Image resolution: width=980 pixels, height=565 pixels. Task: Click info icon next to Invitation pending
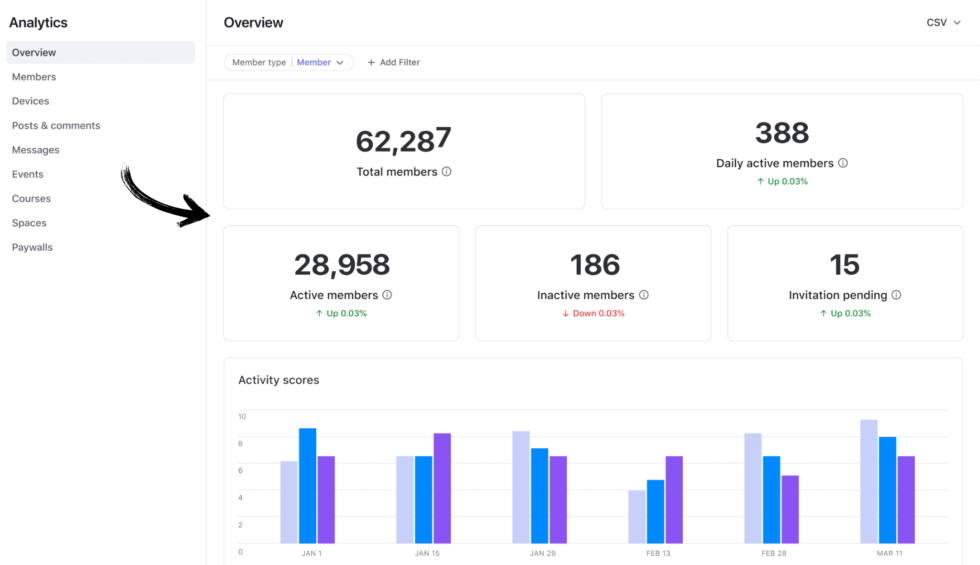click(x=896, y=295)
